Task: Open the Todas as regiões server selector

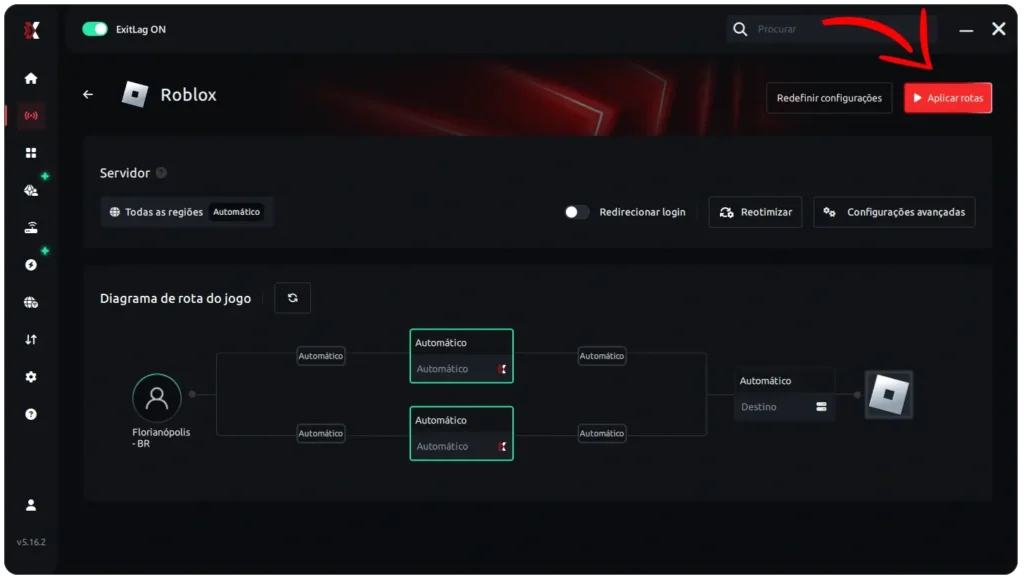Action: [x=186, y=212]
